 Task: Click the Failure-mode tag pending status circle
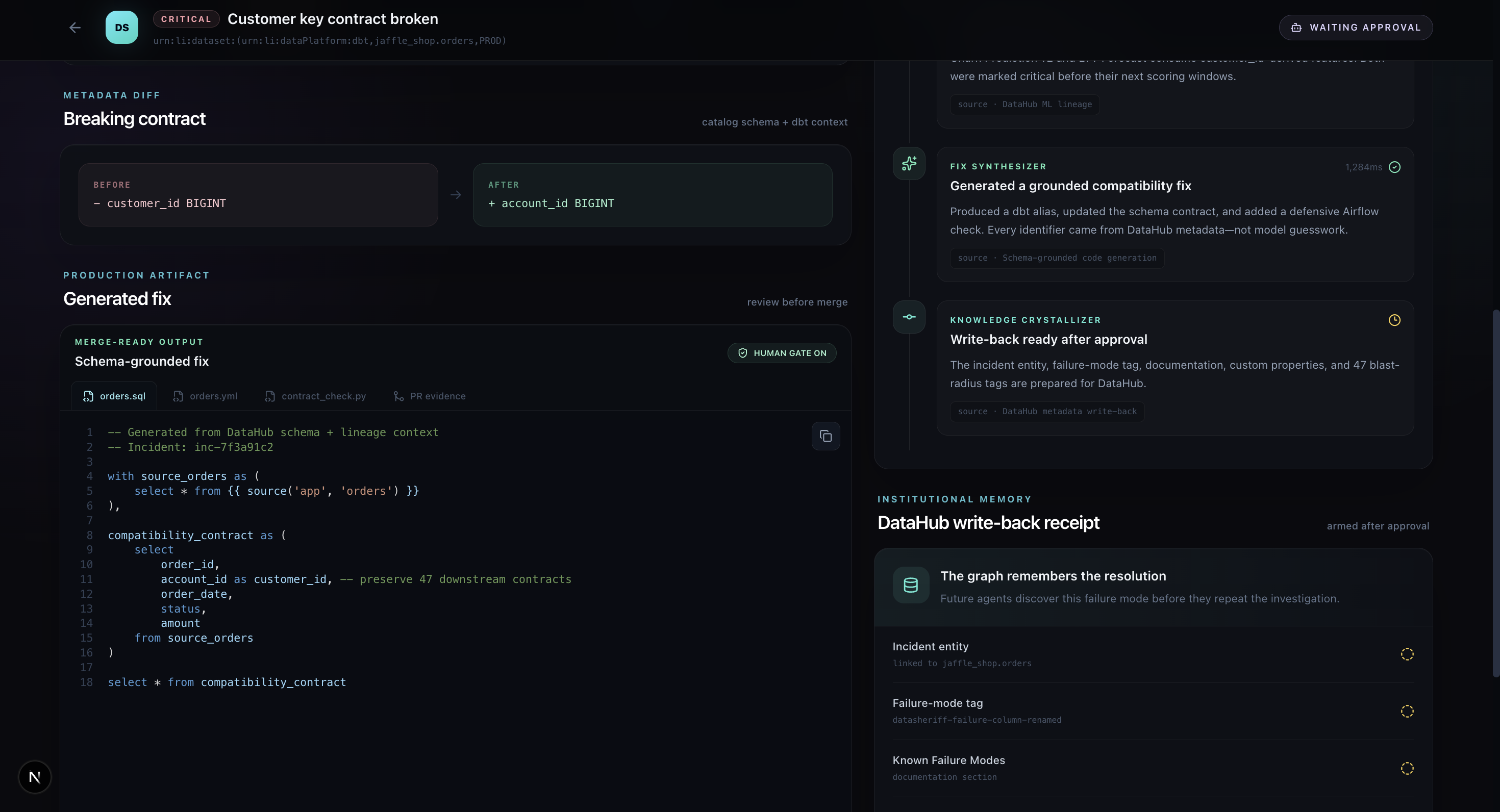[1407, 712]
